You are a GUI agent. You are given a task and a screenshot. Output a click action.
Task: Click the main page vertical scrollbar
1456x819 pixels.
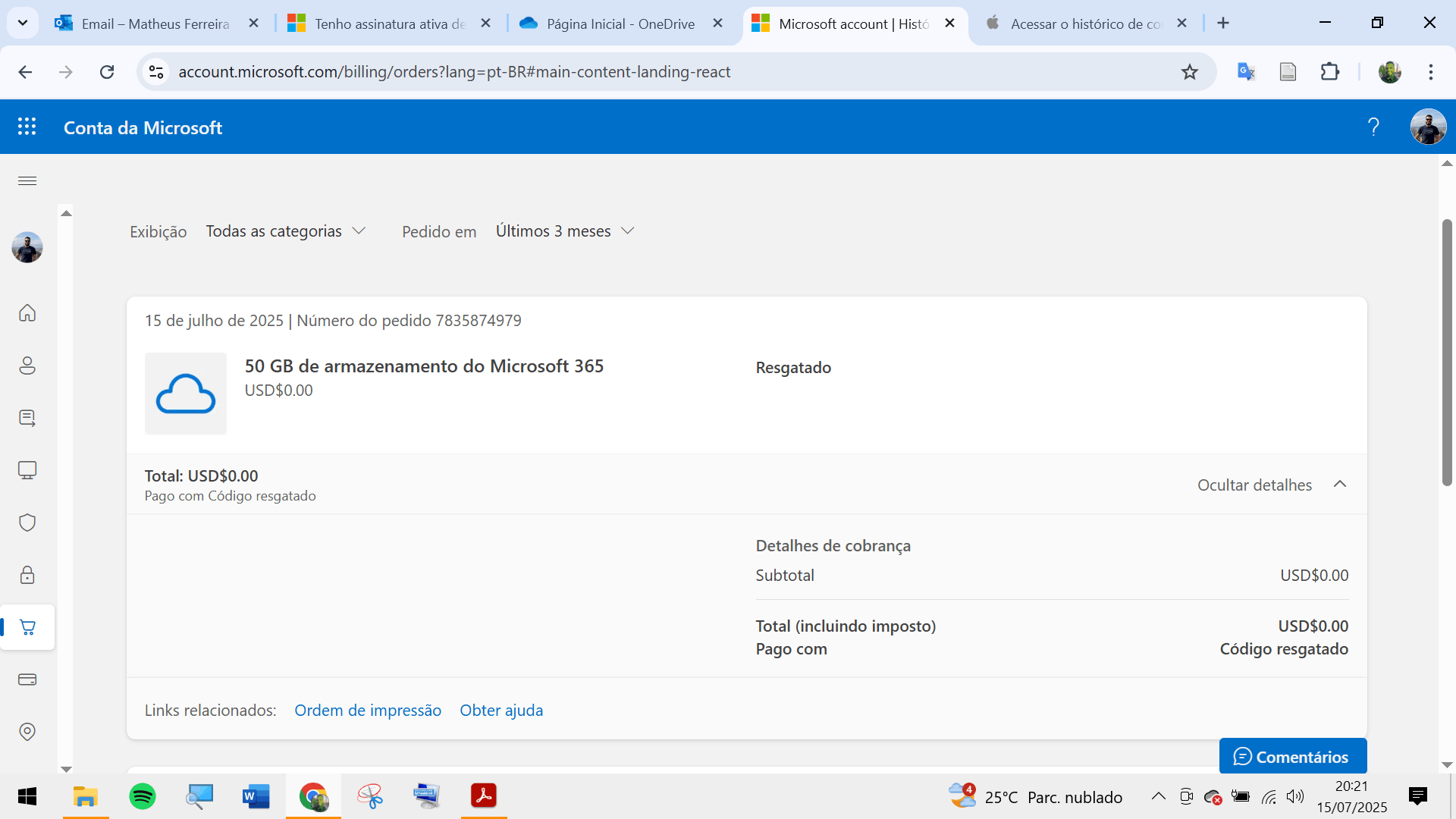(x=1447, y=353)
